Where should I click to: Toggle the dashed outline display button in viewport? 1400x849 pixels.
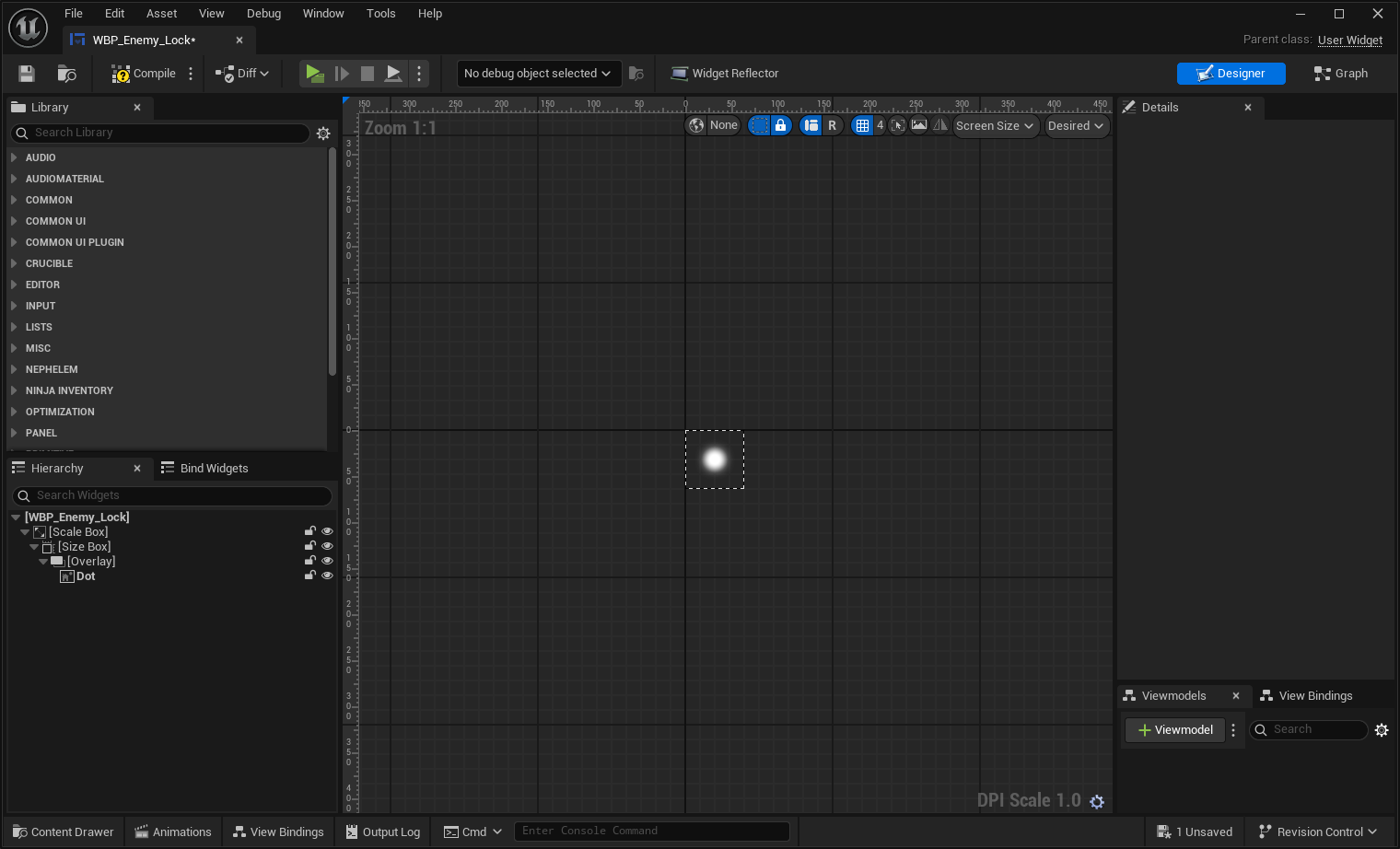pos(759,126)
